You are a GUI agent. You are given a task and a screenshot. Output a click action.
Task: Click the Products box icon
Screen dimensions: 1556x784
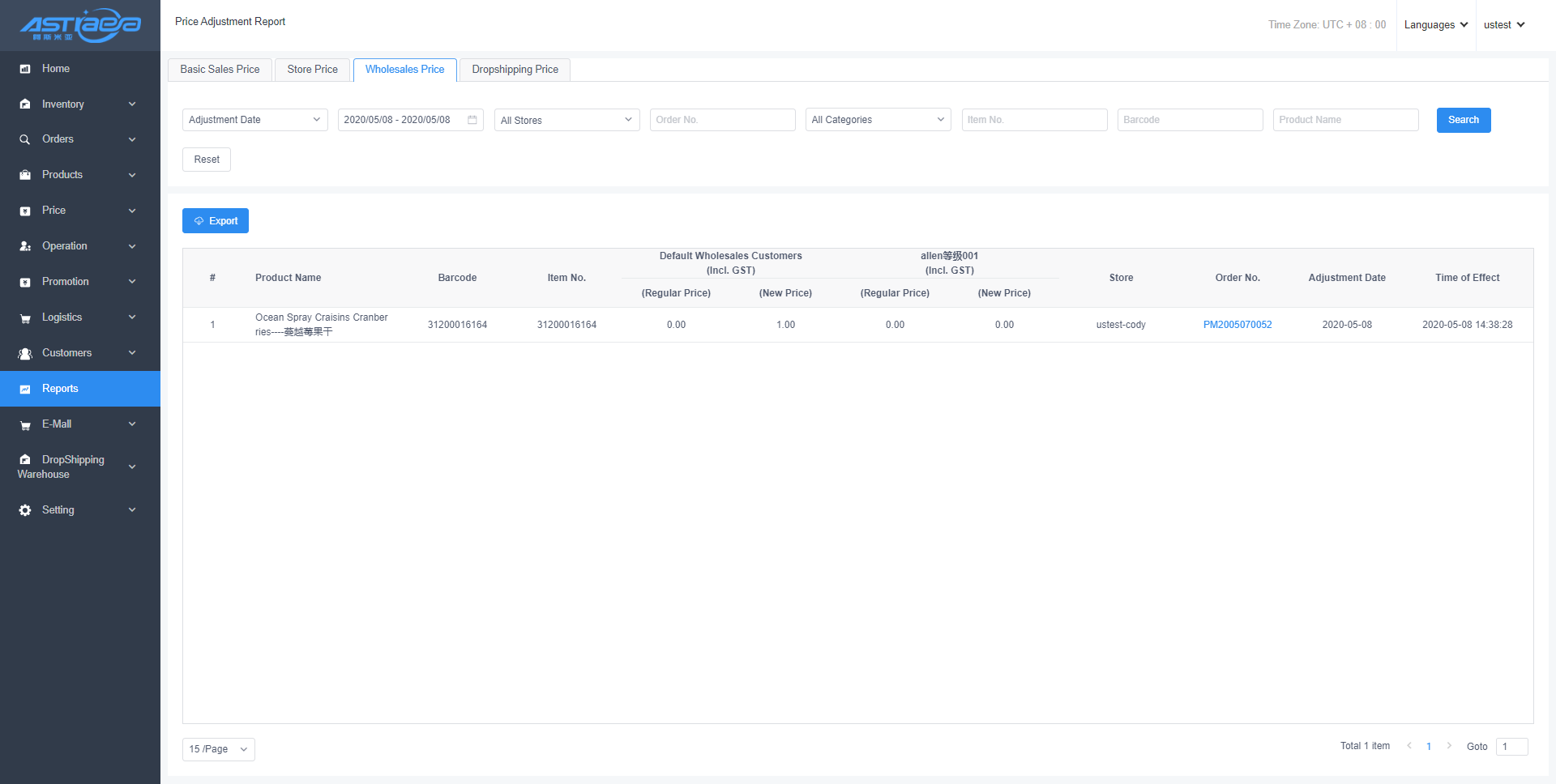(25, 175)
